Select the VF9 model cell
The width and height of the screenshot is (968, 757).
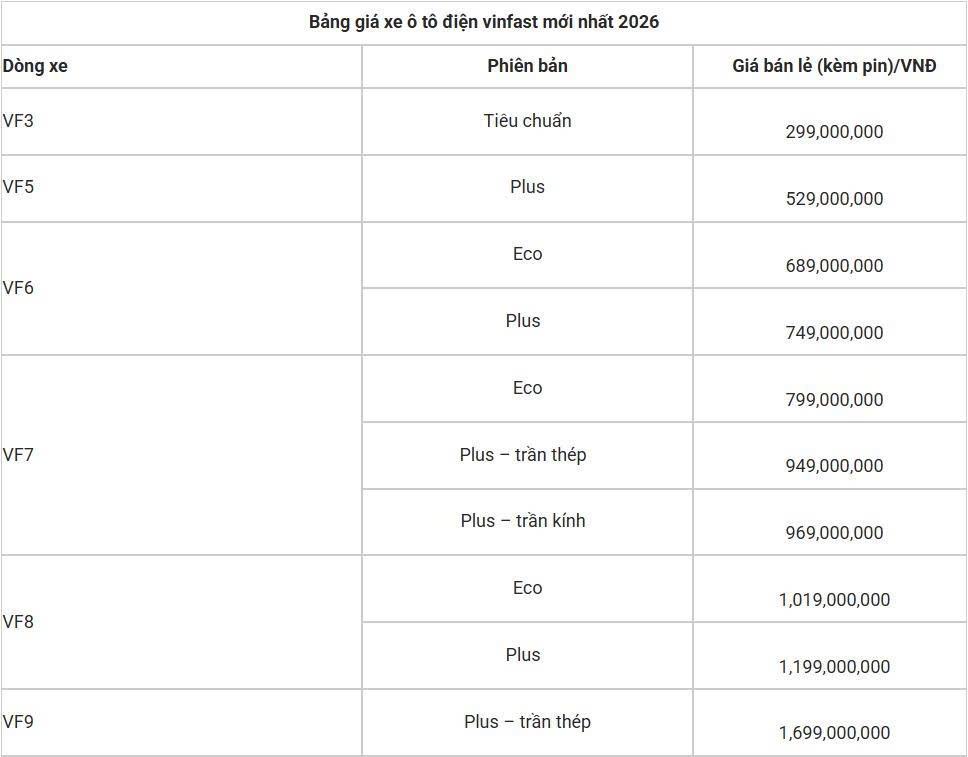click(18, 721)
